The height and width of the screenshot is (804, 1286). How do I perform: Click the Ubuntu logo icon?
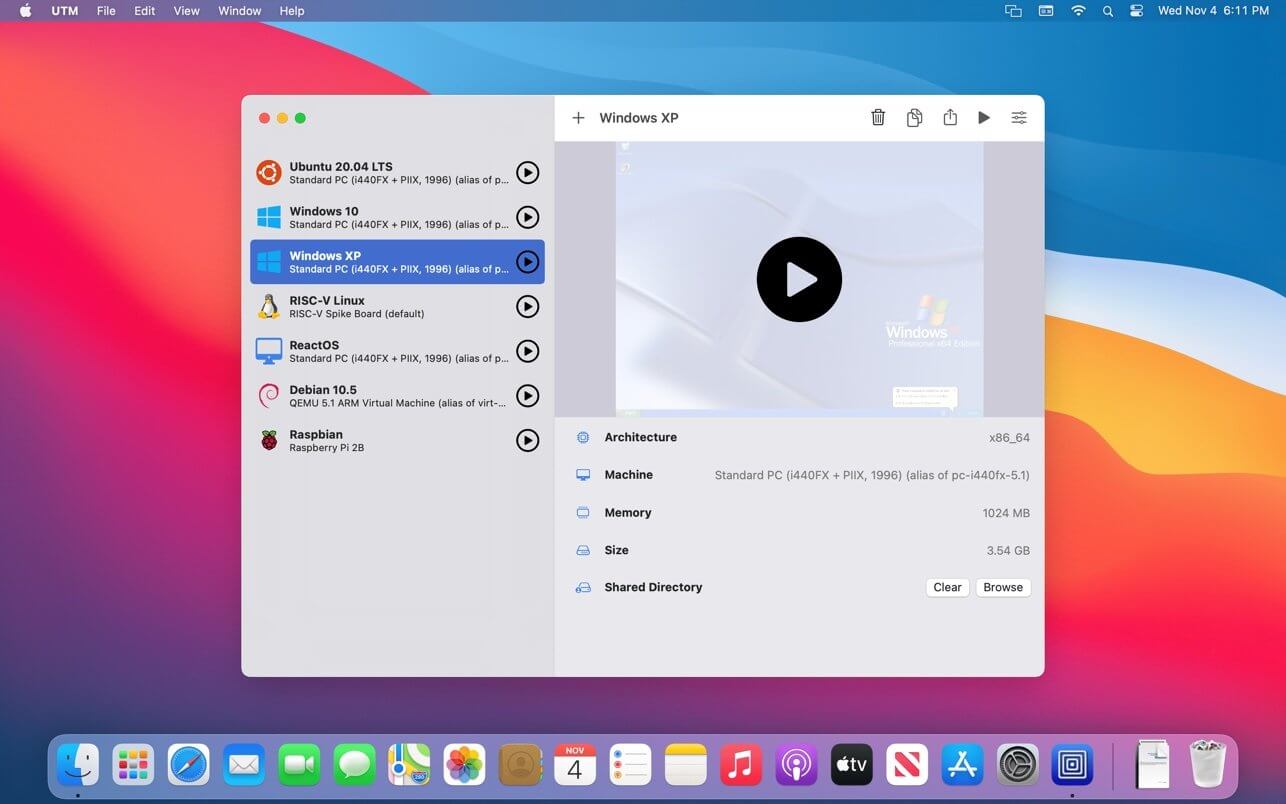pyautogui.click(x=268, y=173)
